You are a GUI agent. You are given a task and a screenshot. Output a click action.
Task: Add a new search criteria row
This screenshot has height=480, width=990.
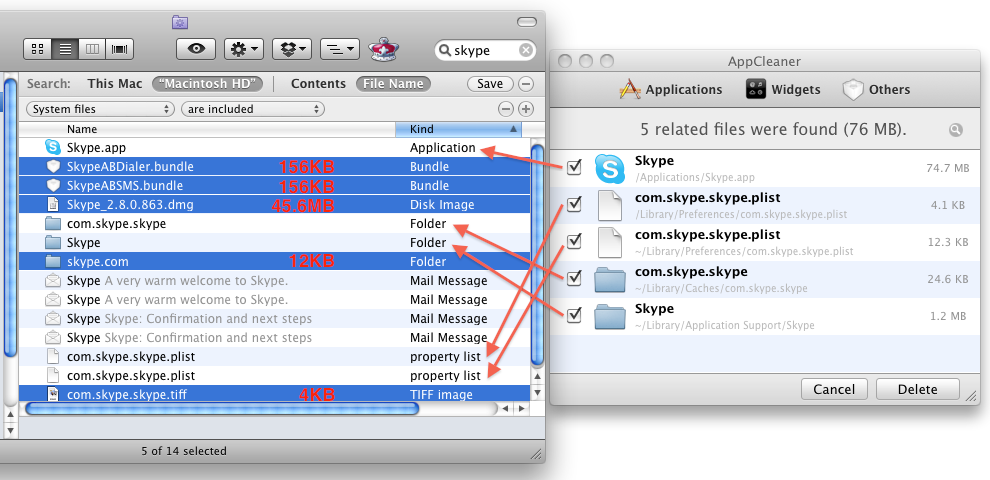pos(525,109)
